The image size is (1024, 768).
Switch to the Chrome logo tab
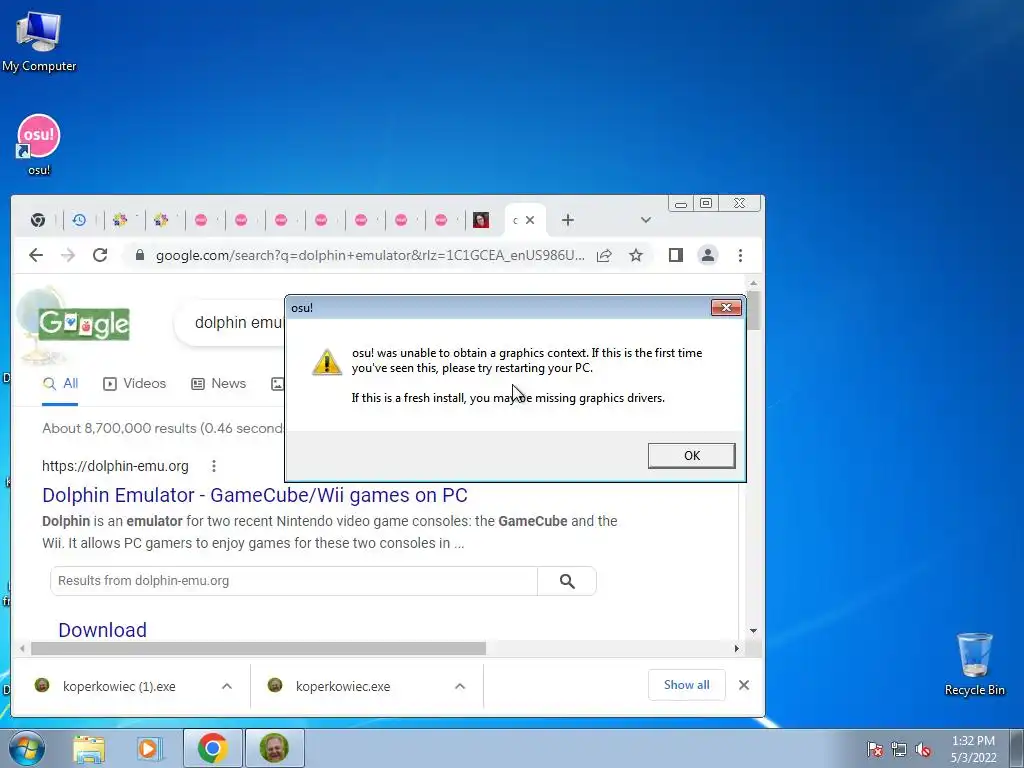(x=38, y=220)
